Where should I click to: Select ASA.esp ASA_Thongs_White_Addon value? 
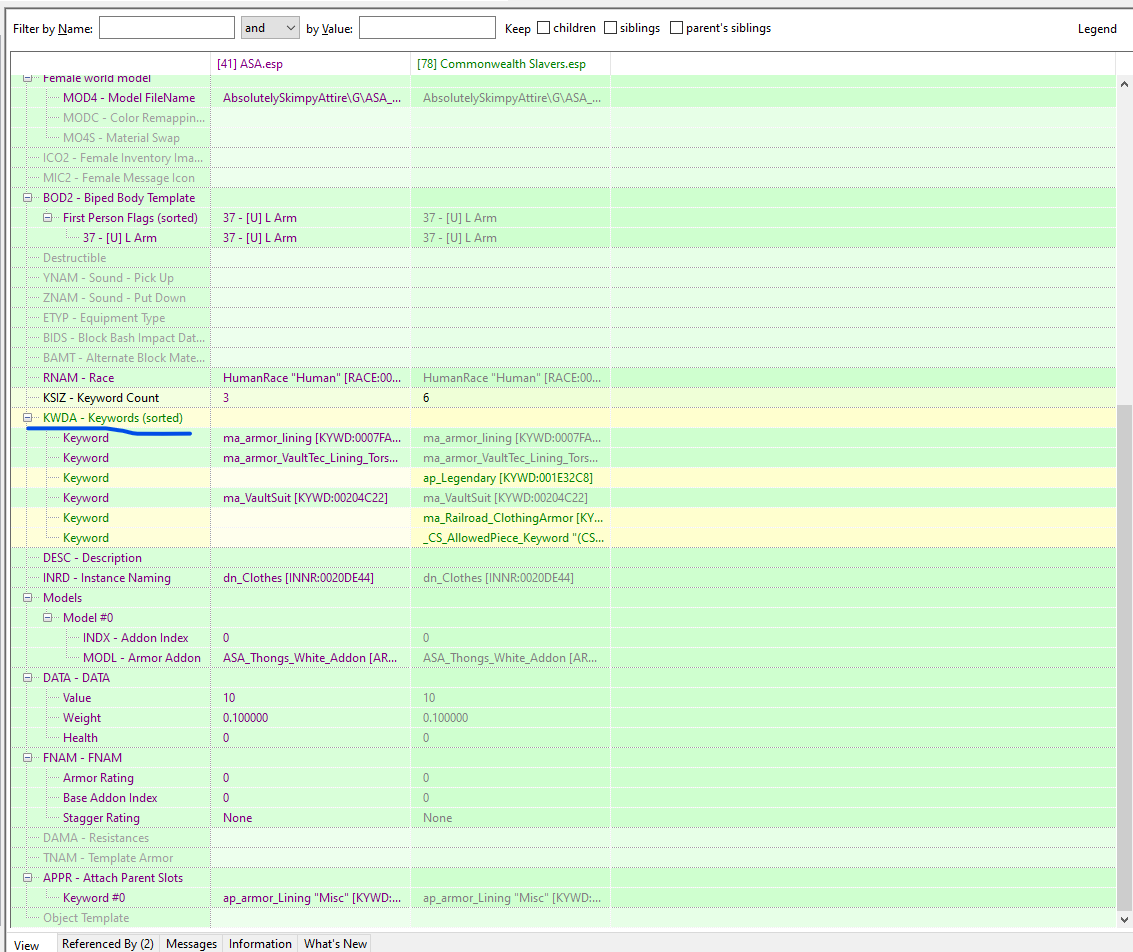pyautogui.click(x=310, y=658)
